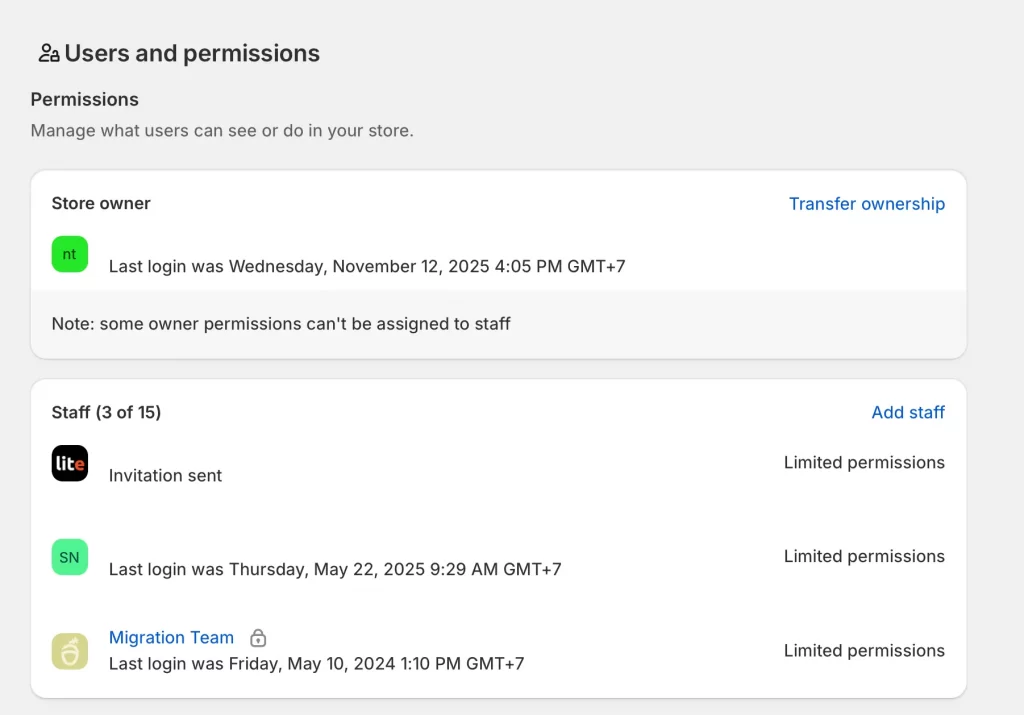Open the Transfer ownership link
1024x715 pixels.
click(866, 204)
